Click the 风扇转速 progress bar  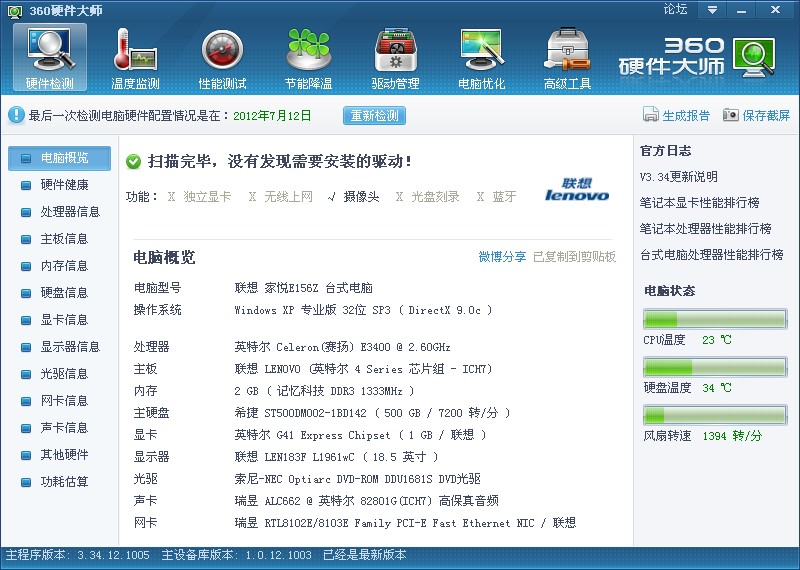point(715,415)
